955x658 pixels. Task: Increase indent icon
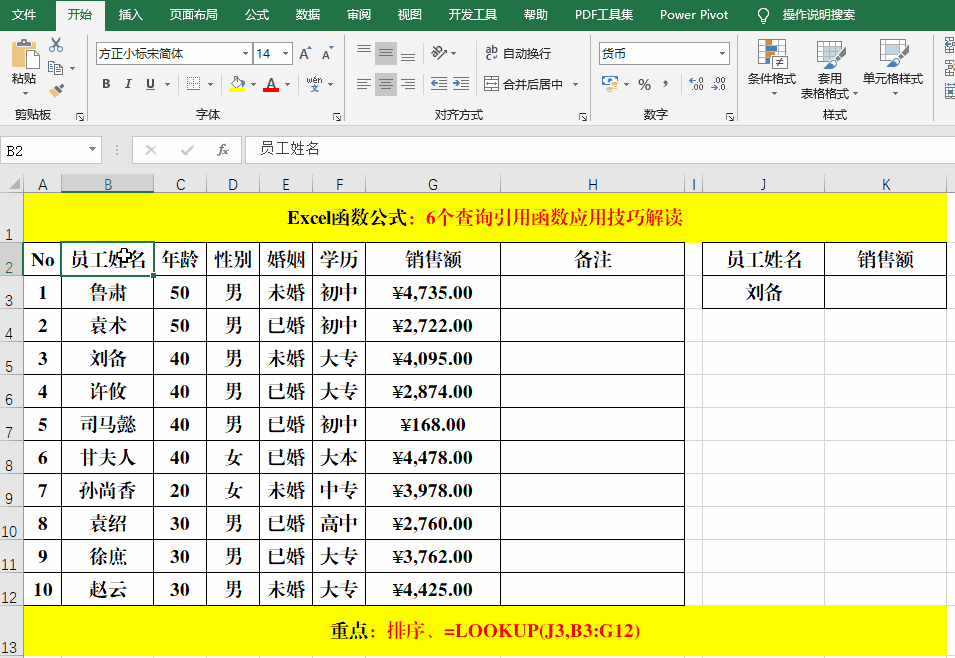pos(461,84)
